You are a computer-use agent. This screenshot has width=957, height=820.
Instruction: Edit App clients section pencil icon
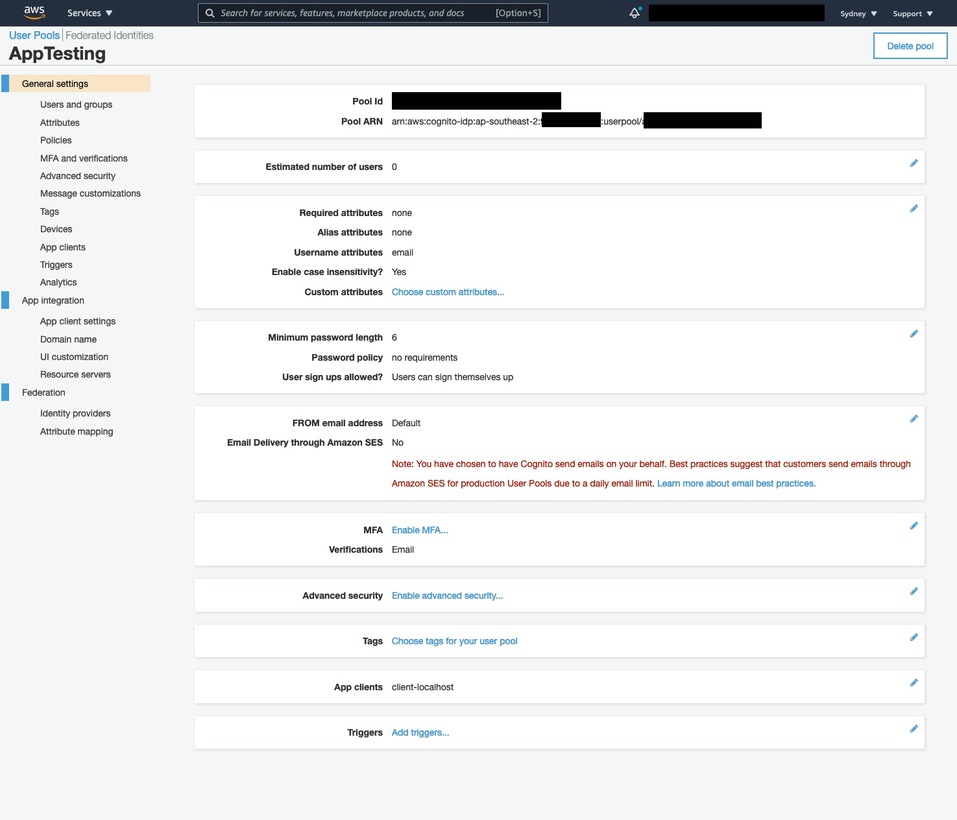(913, 683)
